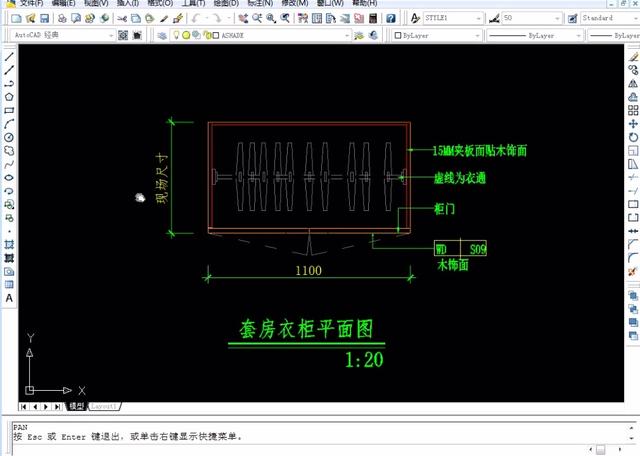The width and height of the screenshot is (640, 456).
Task: Switch to the 模型 model tab
Action: coord(76,407)
